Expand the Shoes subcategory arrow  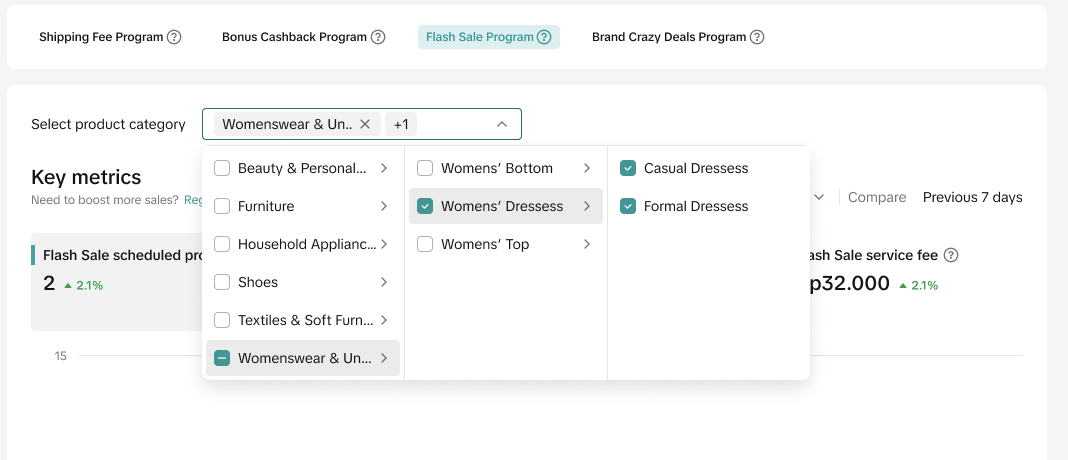(384, 282)
